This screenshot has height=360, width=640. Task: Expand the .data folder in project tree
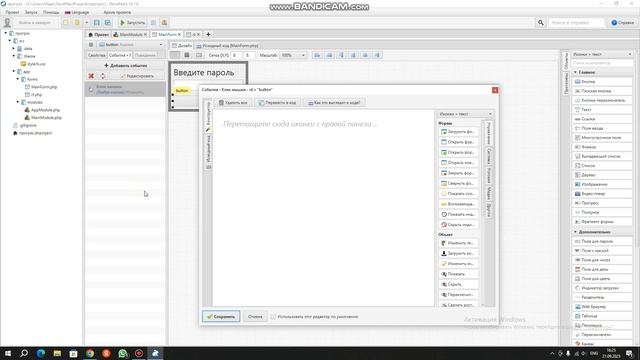click(x=13, y=49)
